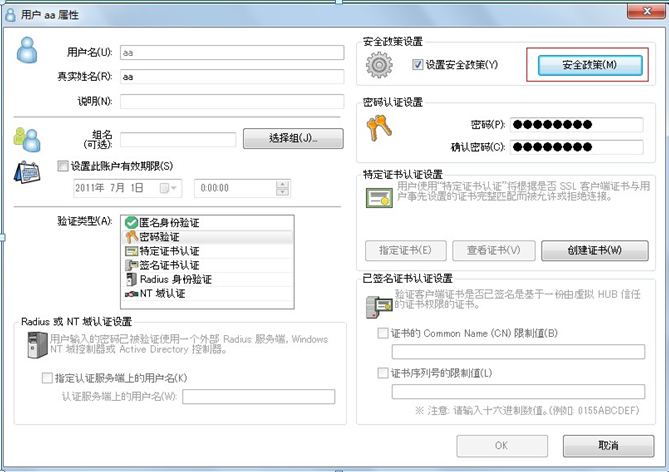Click the calendar icon for account expiry
The height and width of the screenshot is (472, 669).
[x=27, y=172]
